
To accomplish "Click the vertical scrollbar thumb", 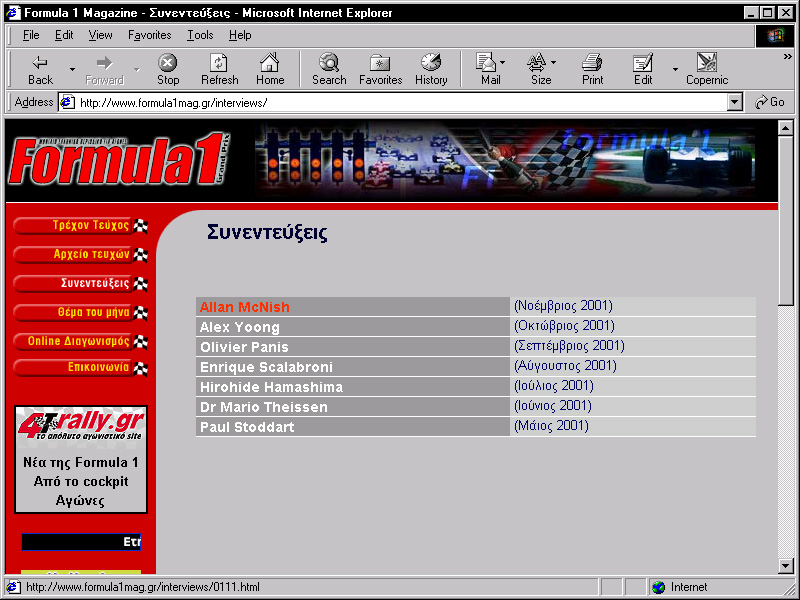I will pos(786,220).
